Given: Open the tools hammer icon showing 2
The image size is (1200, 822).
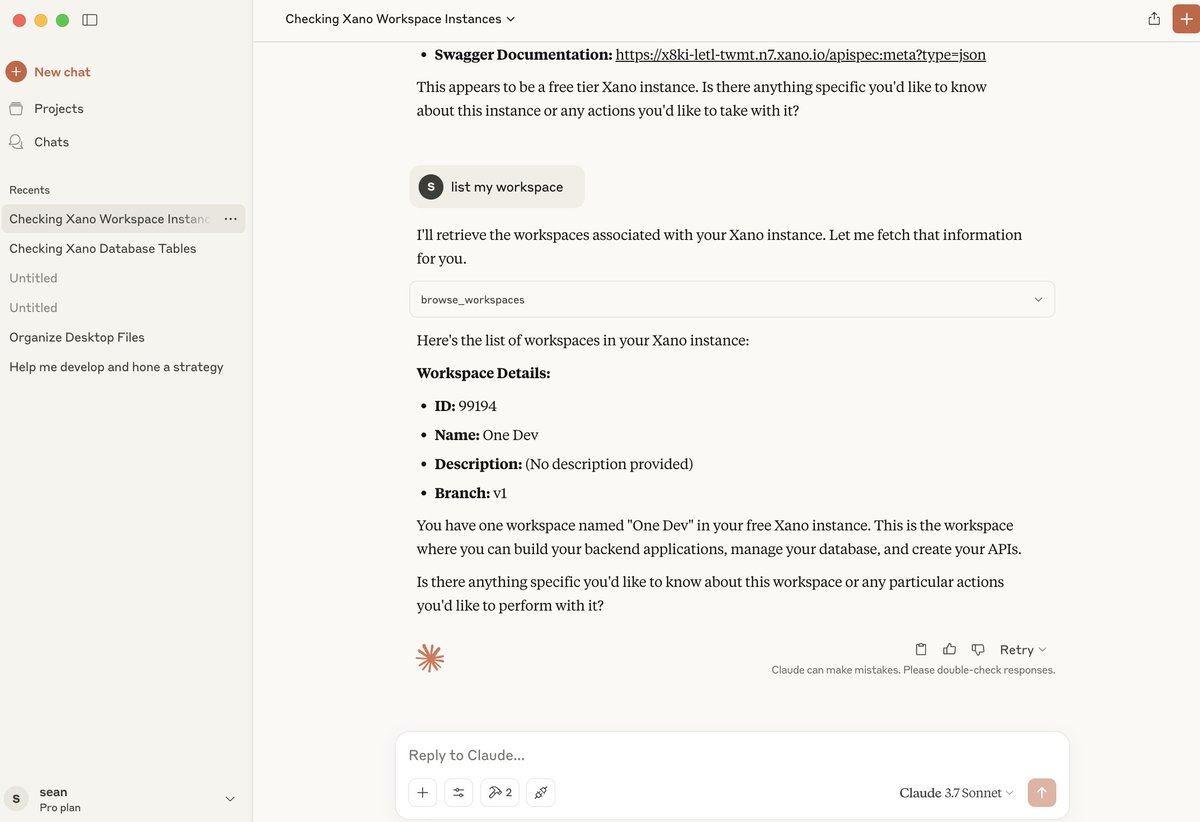Looking at the screenshot, I should click(500, 793).
